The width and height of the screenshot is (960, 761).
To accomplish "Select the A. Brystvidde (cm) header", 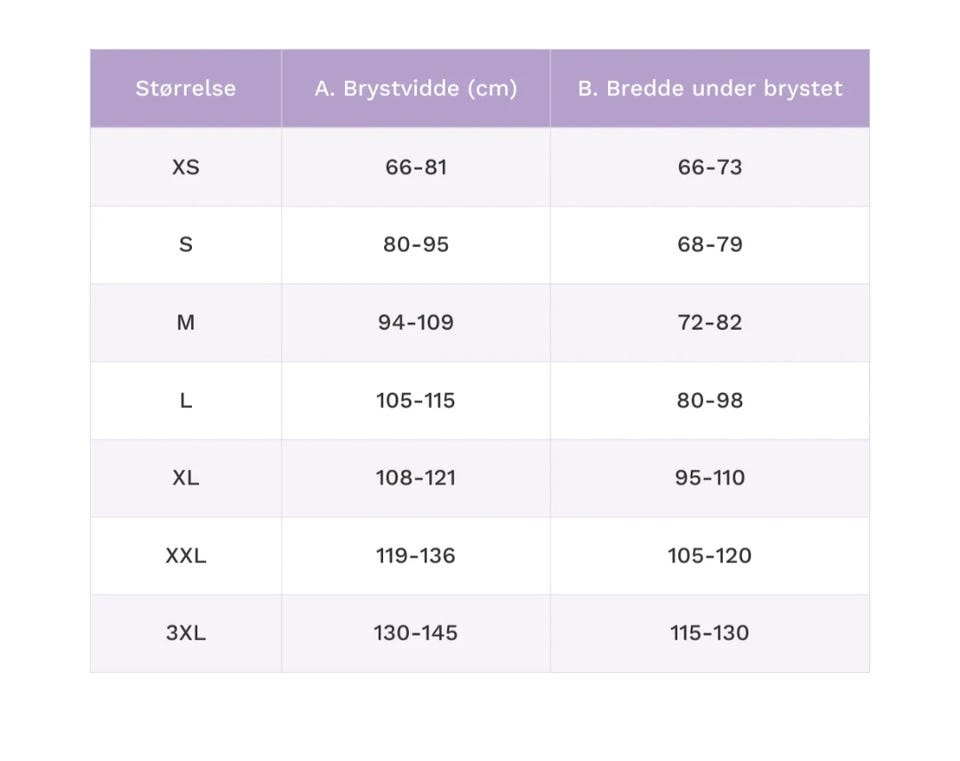I will coord(416,88).
